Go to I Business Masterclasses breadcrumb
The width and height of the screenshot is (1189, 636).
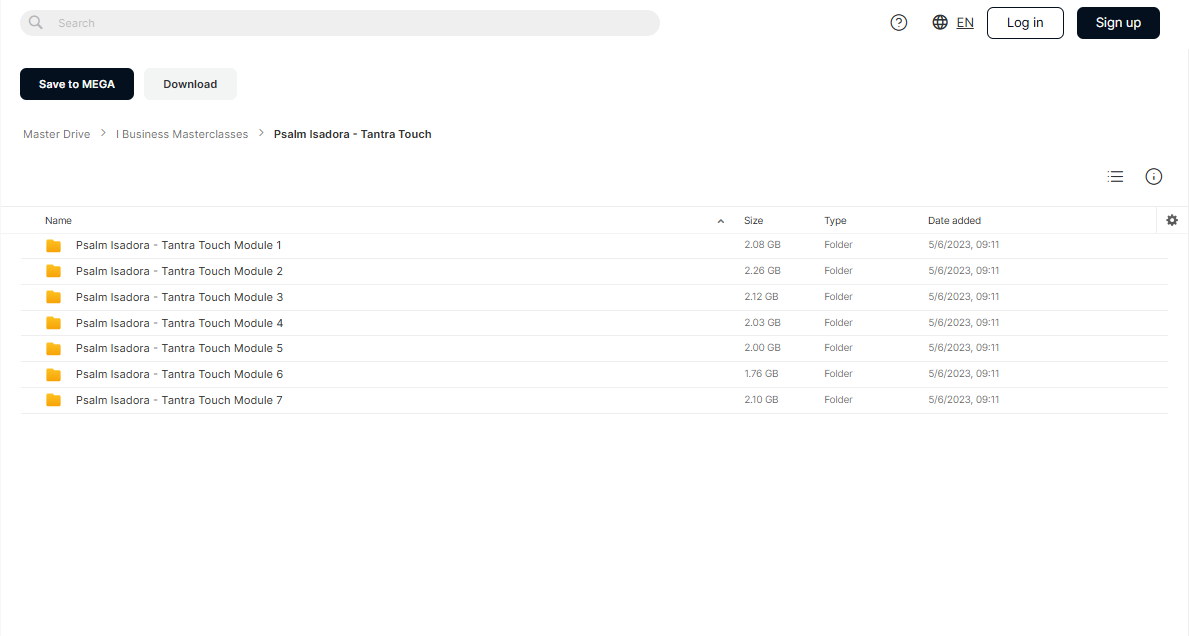[182, 134]
